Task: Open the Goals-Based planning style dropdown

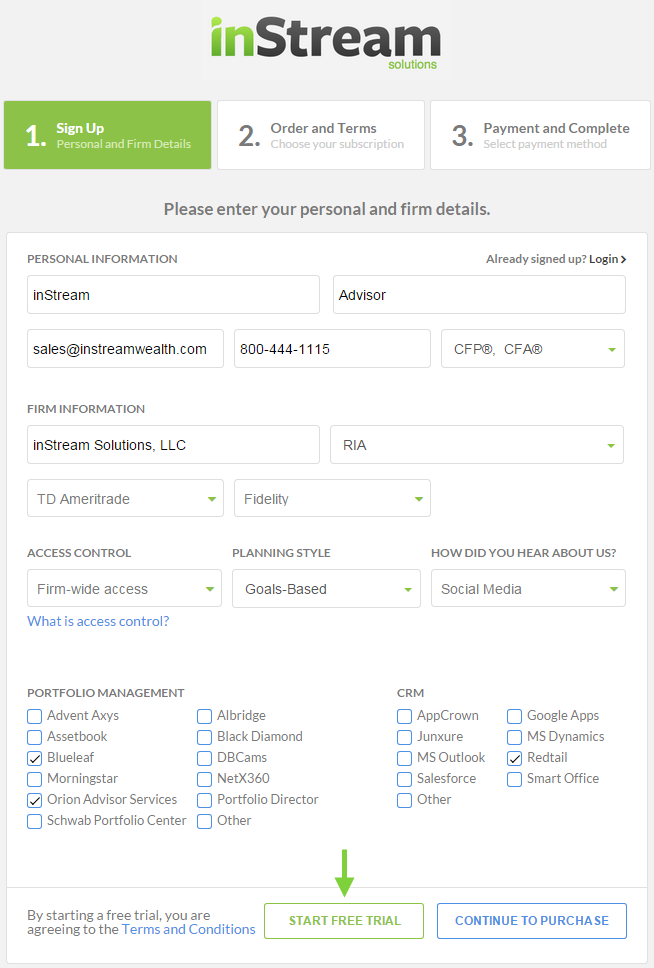Action: (326, 588)
